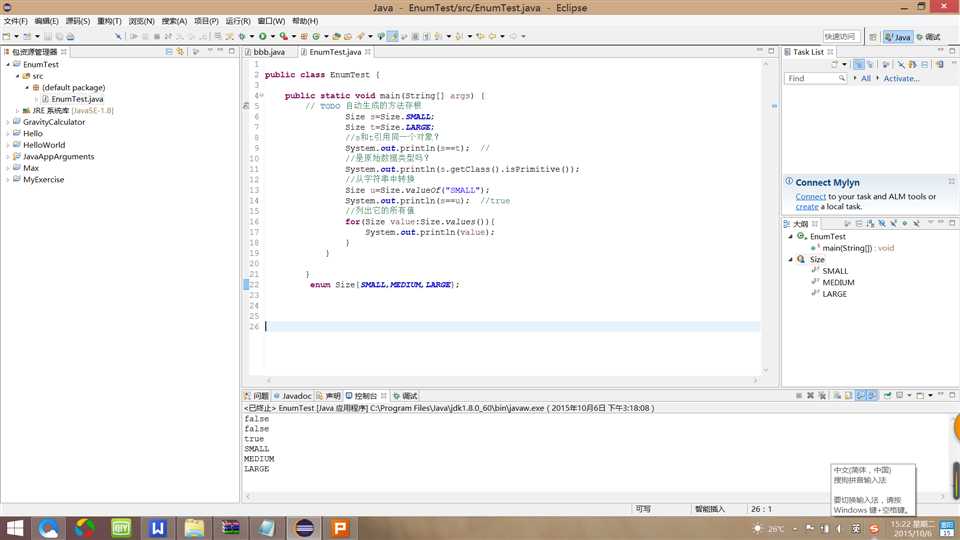
Task: Minimize the editor area
Action: (x=760, y=51)
